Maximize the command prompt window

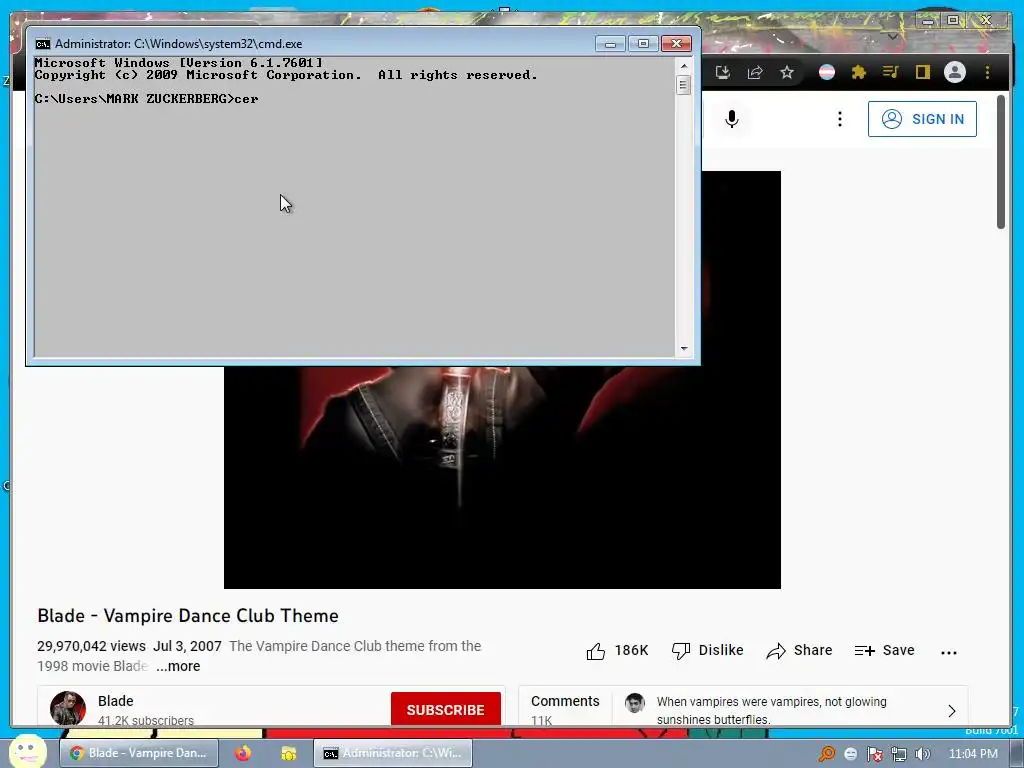click(x=643, y=44)
